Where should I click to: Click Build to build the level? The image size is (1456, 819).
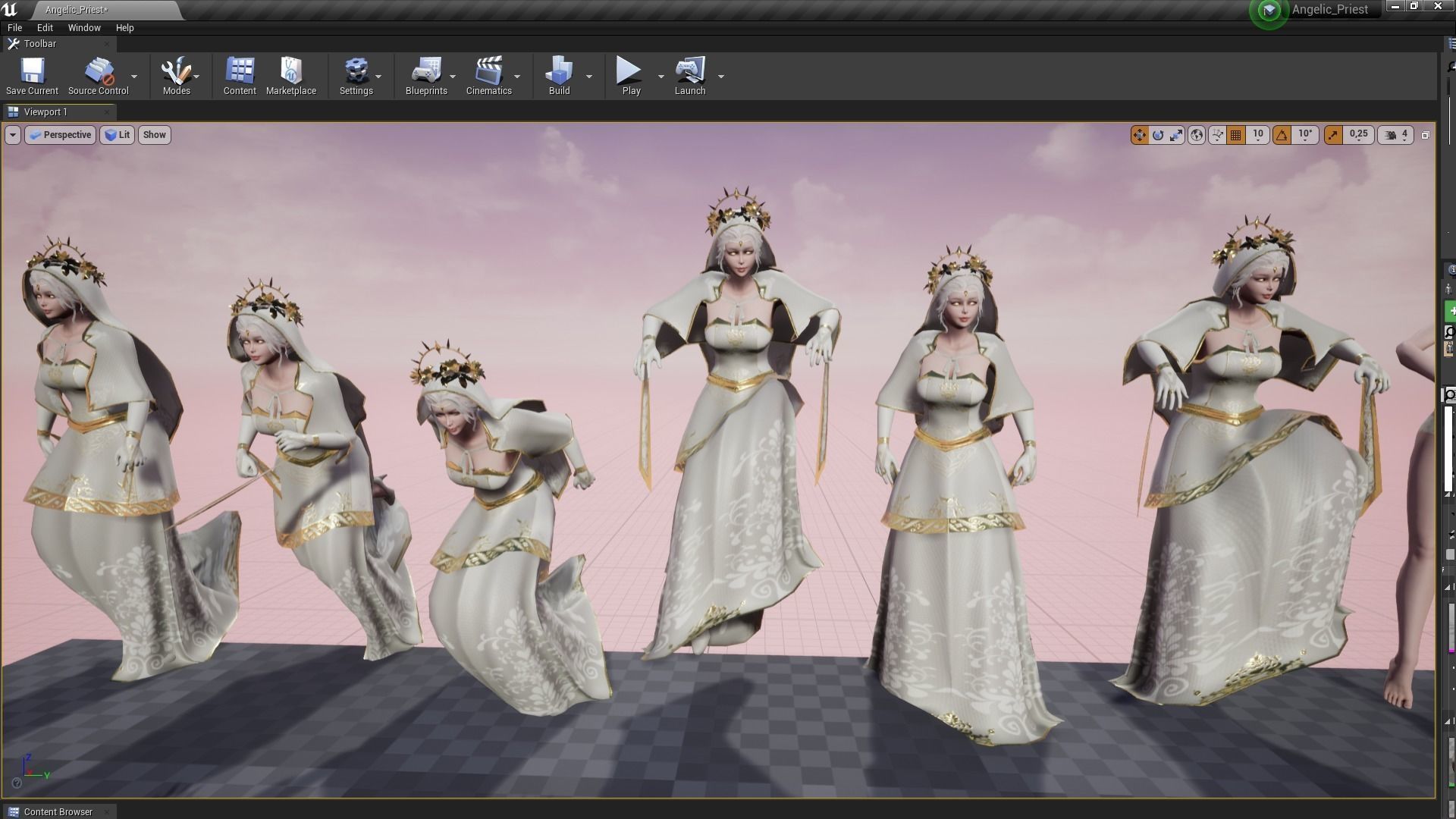(x=559, y=76)
